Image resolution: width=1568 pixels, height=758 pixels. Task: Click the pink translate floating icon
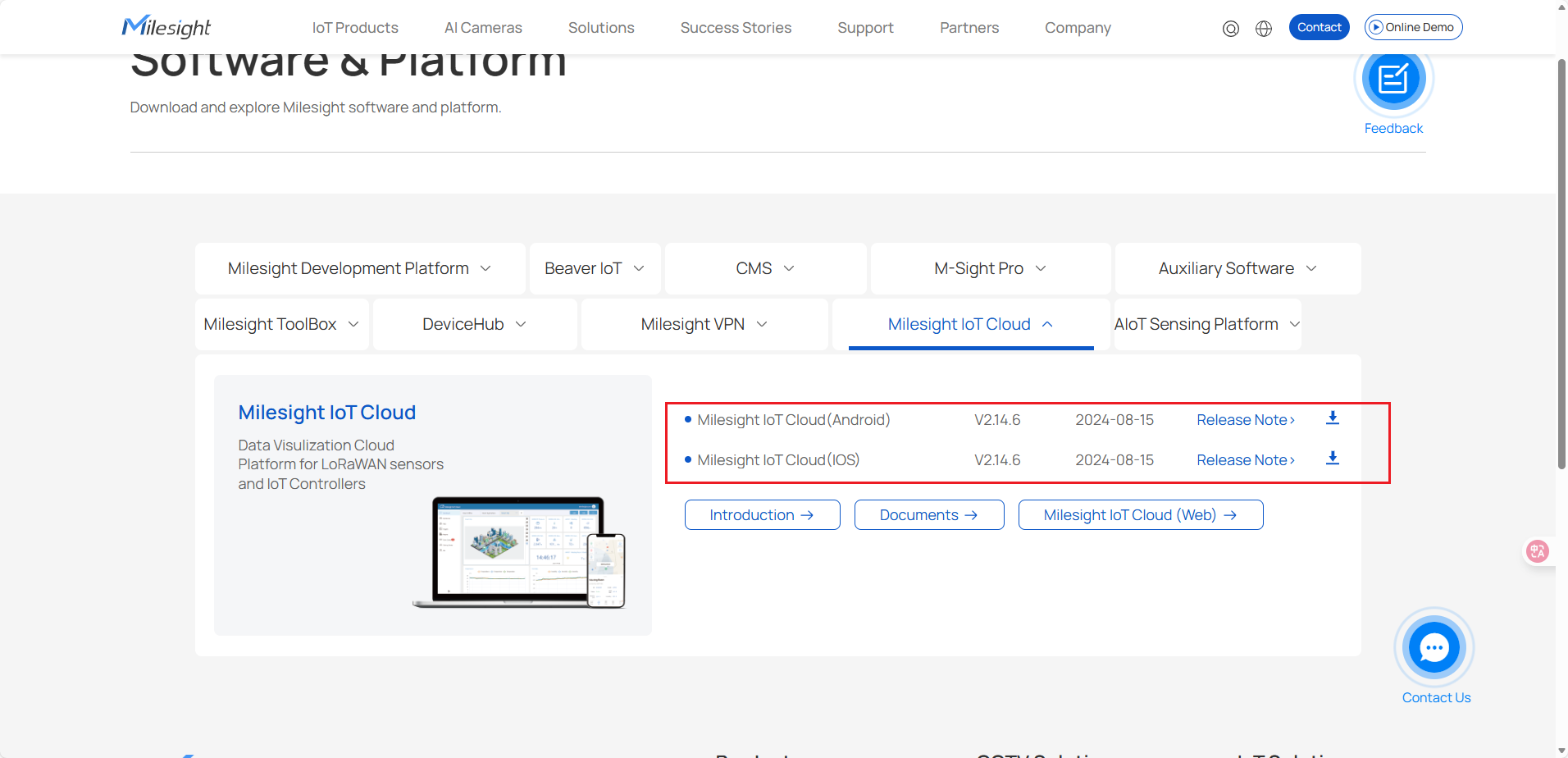point(1537,551)
